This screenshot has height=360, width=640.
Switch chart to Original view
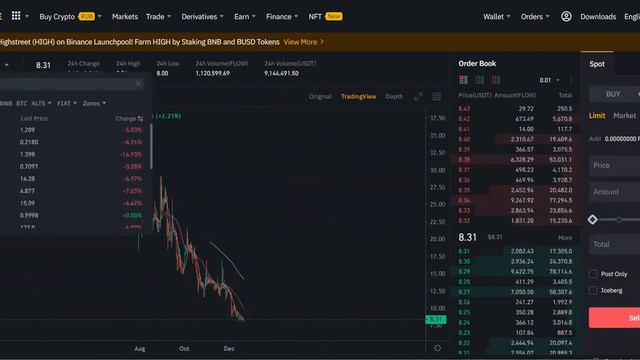pos(320,97)
